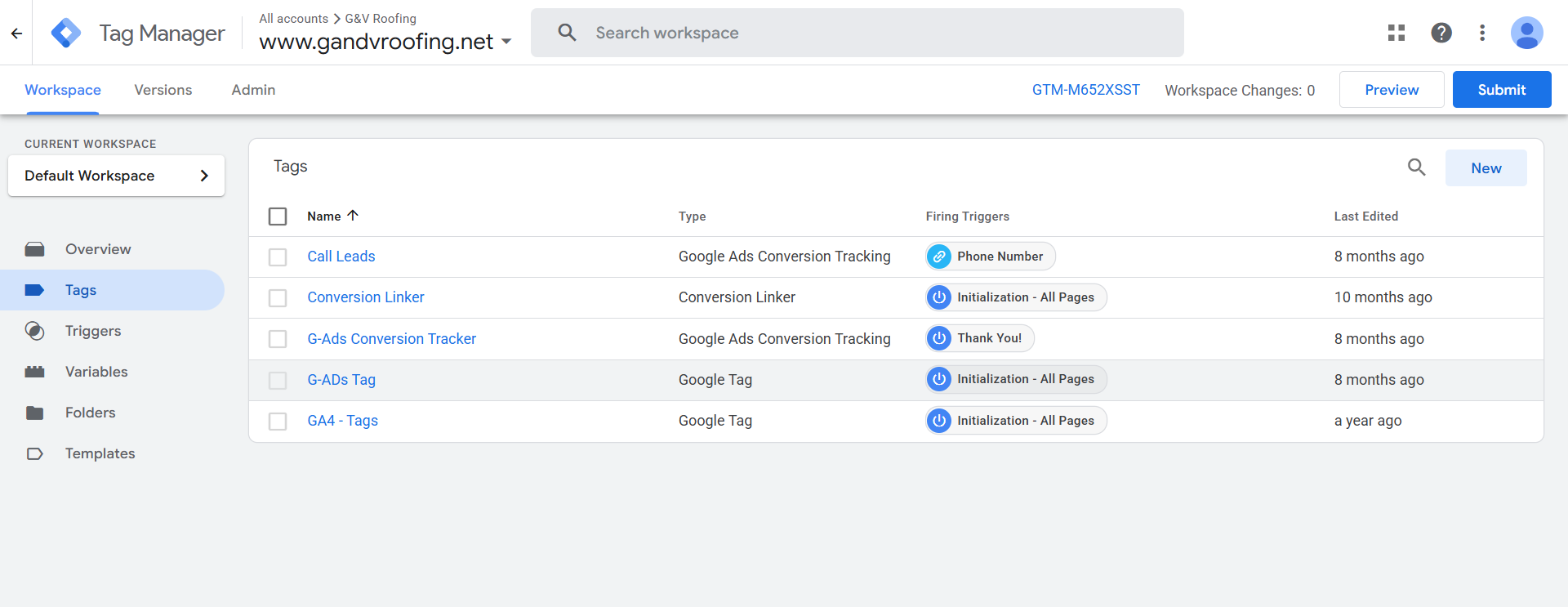Click the Phone Number trigger link icon
The width and height of the screenshot is (1568, 607).
tap(939, 257)
